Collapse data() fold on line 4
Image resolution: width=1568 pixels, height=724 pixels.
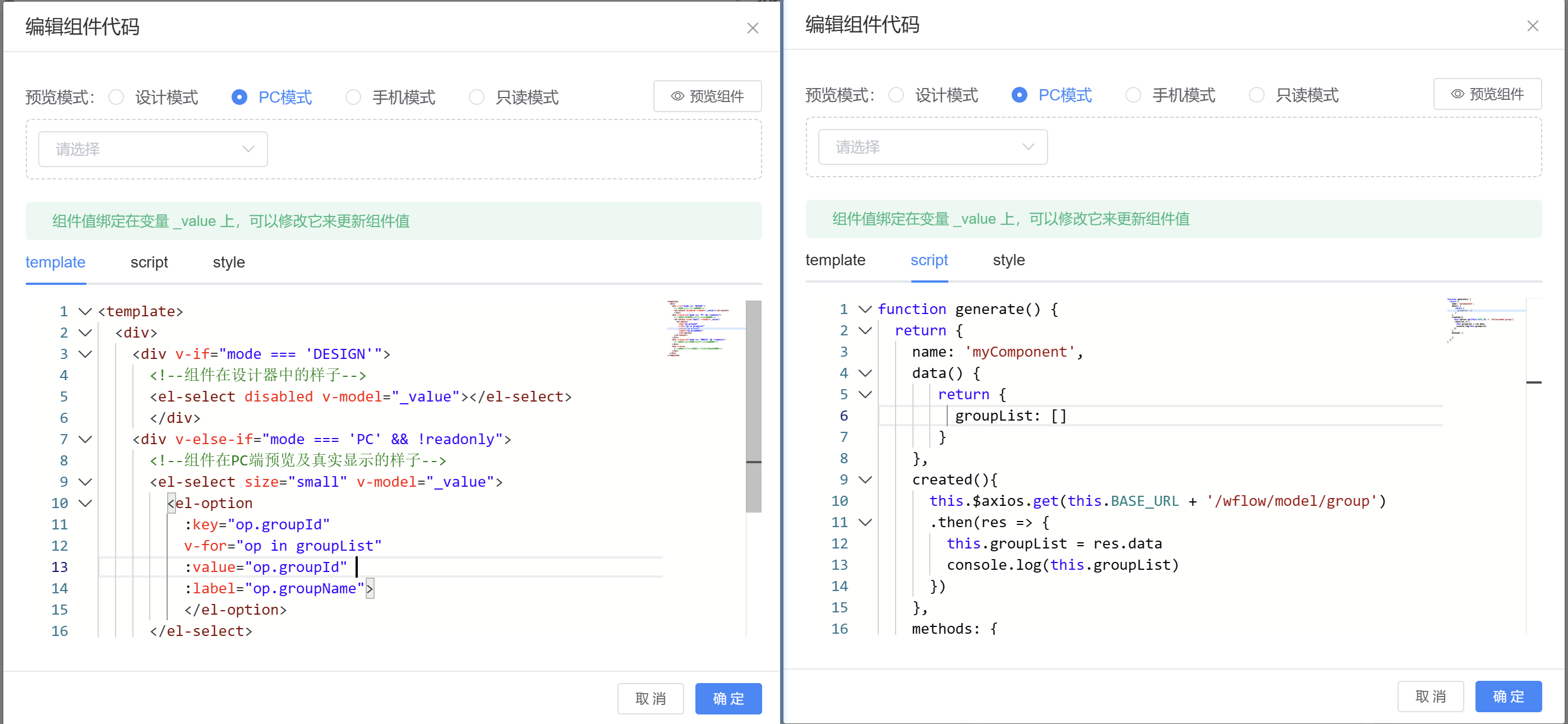tap(865, 373)
